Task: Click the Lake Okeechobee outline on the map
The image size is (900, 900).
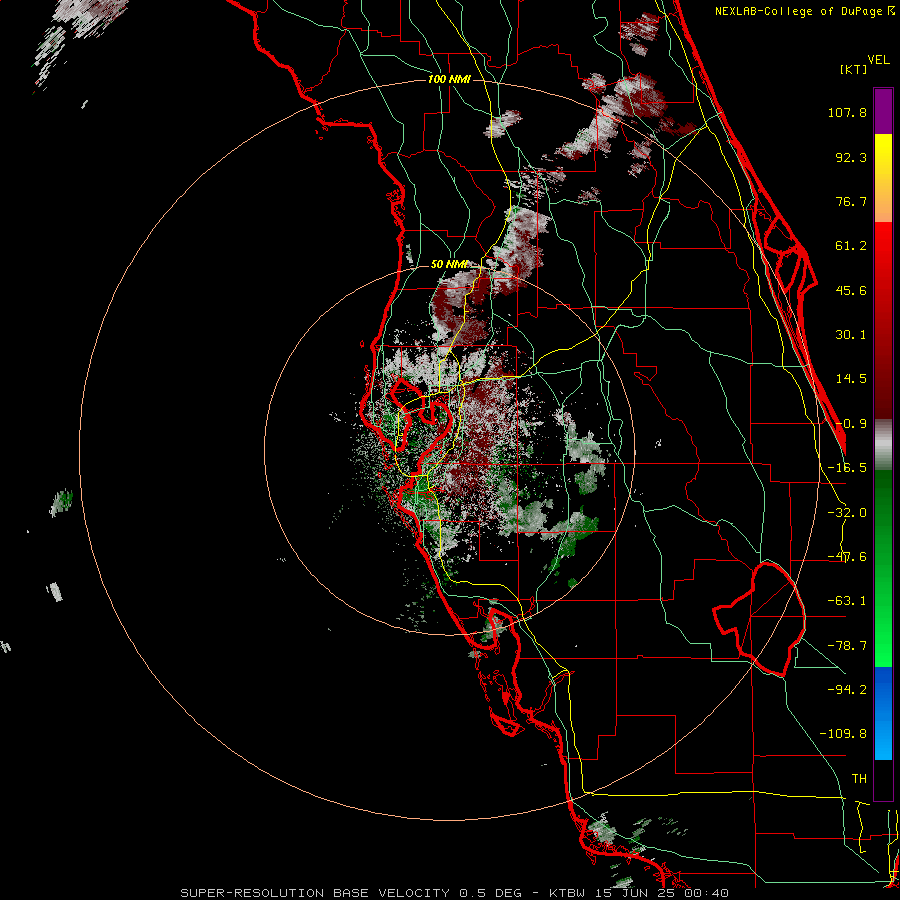Action: (x=759, y=619)
